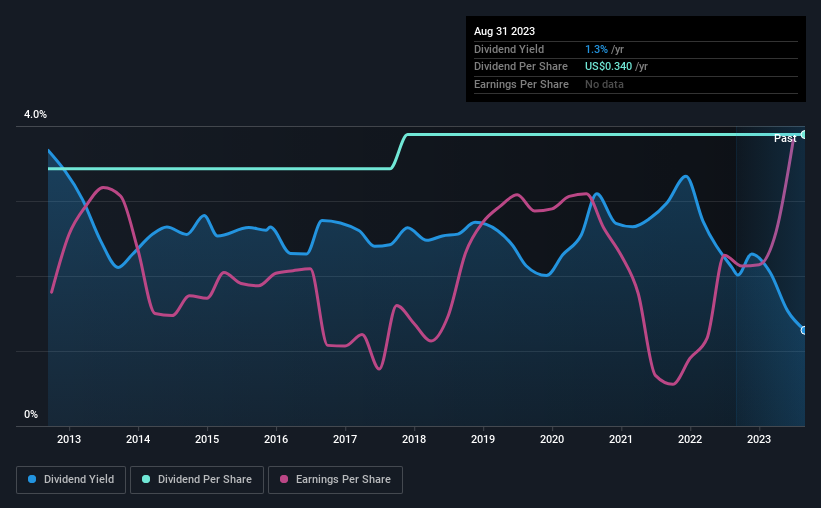The image size is (821, 508).
Task: Click the 0% y-axis label
Action: (31, 414)
